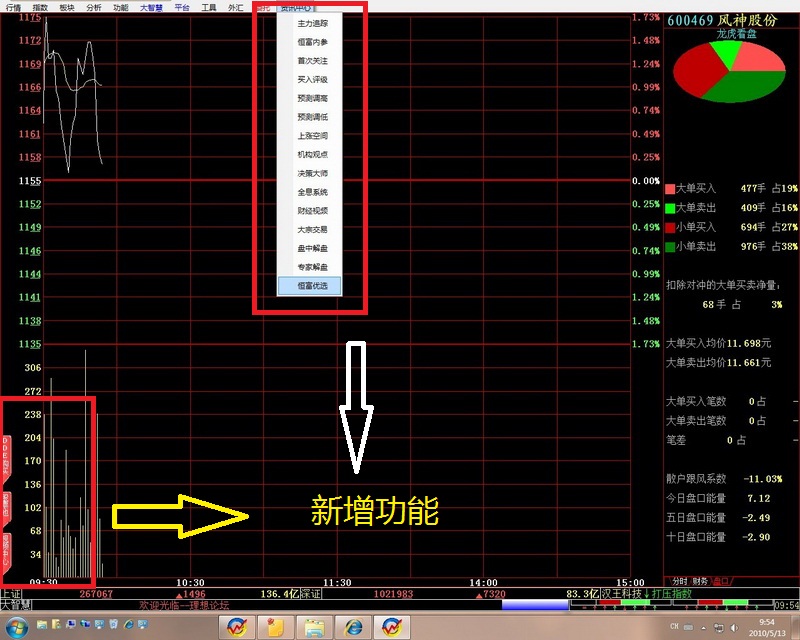Screen dimensions: 800x640
Task: Click the highlighted 恒富优选 menu item
Action: click(310, 286)
